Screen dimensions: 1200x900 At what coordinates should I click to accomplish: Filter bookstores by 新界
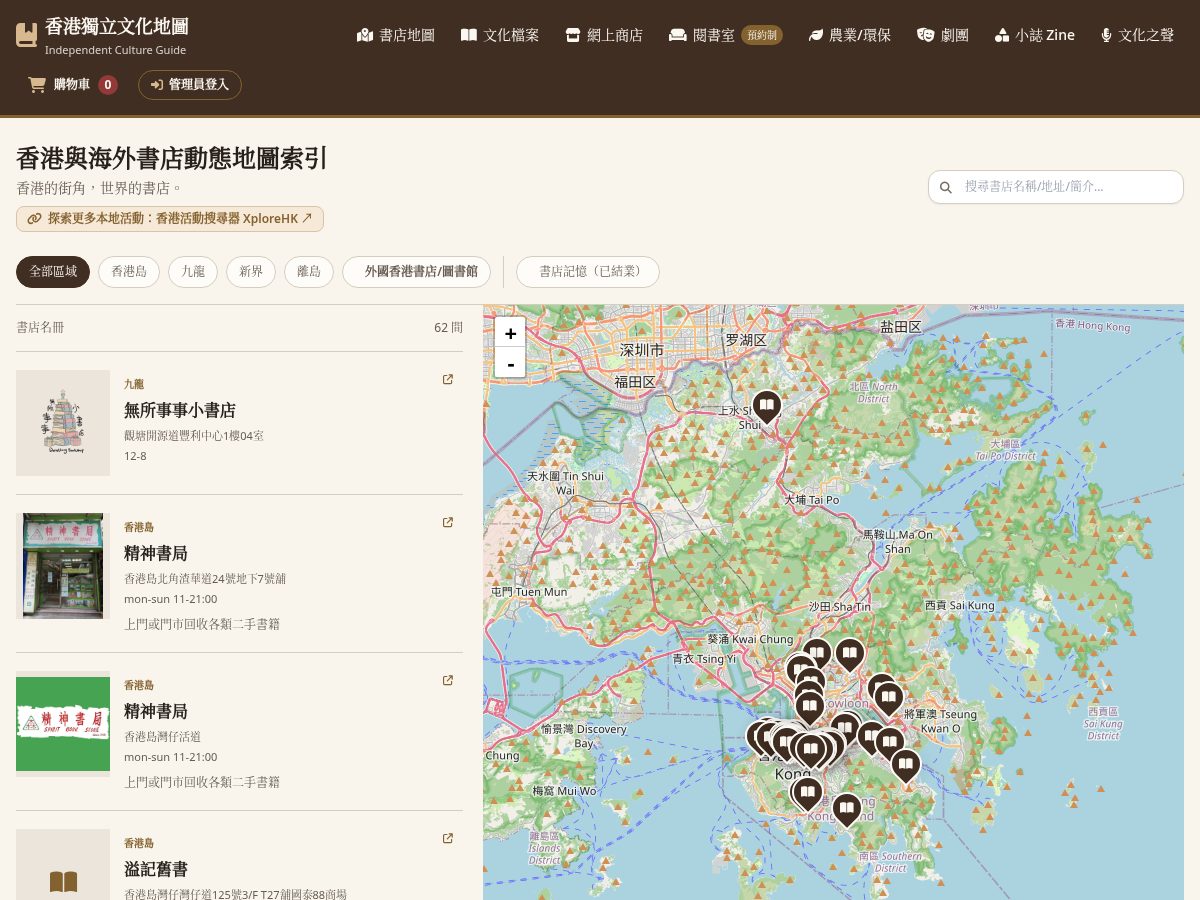[x=251, y=271]
